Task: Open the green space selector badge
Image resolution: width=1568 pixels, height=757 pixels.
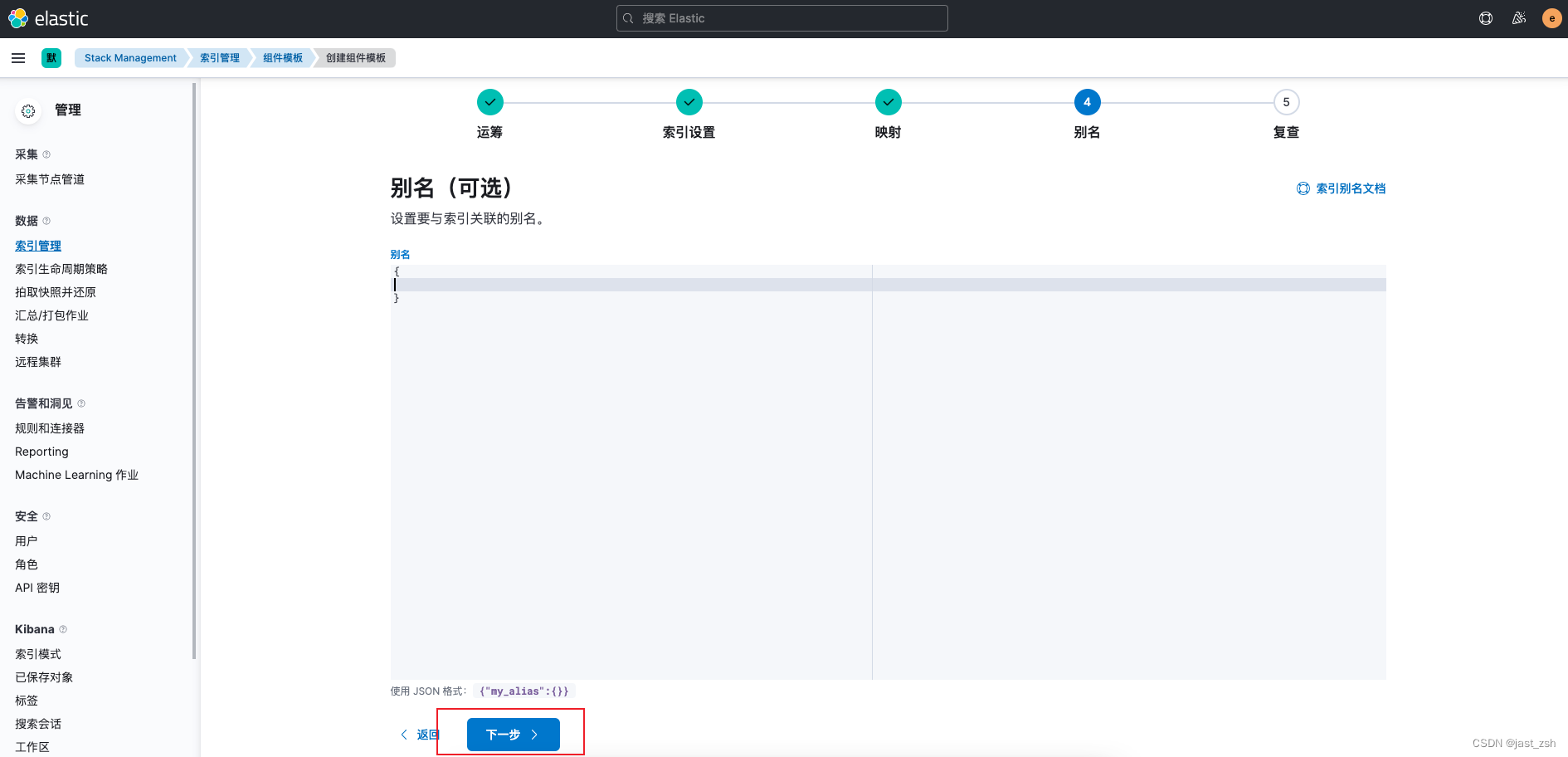Action: click(51, 58)
